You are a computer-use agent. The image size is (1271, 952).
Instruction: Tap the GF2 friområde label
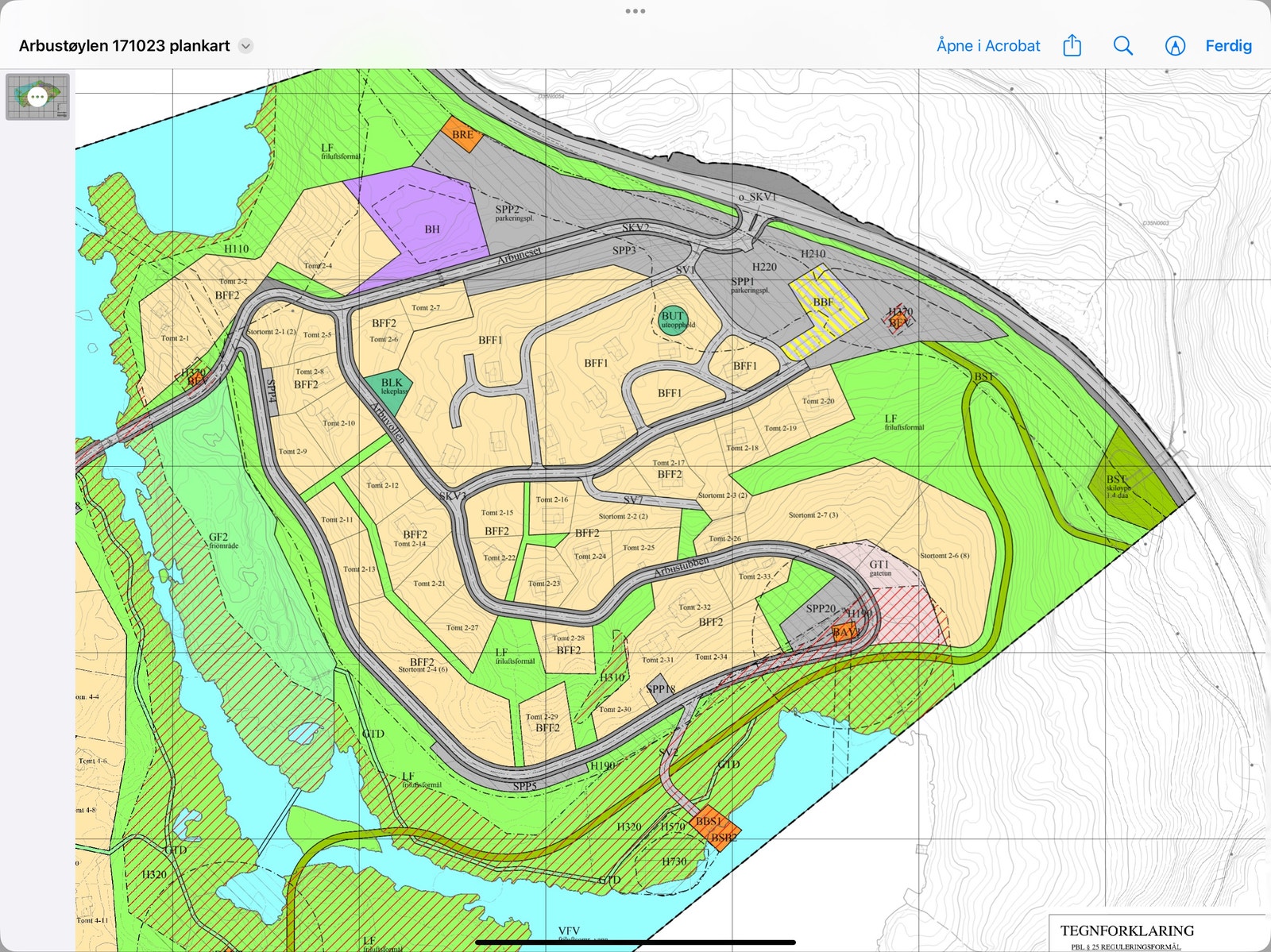pyautogui.click(x=223, y=541)
